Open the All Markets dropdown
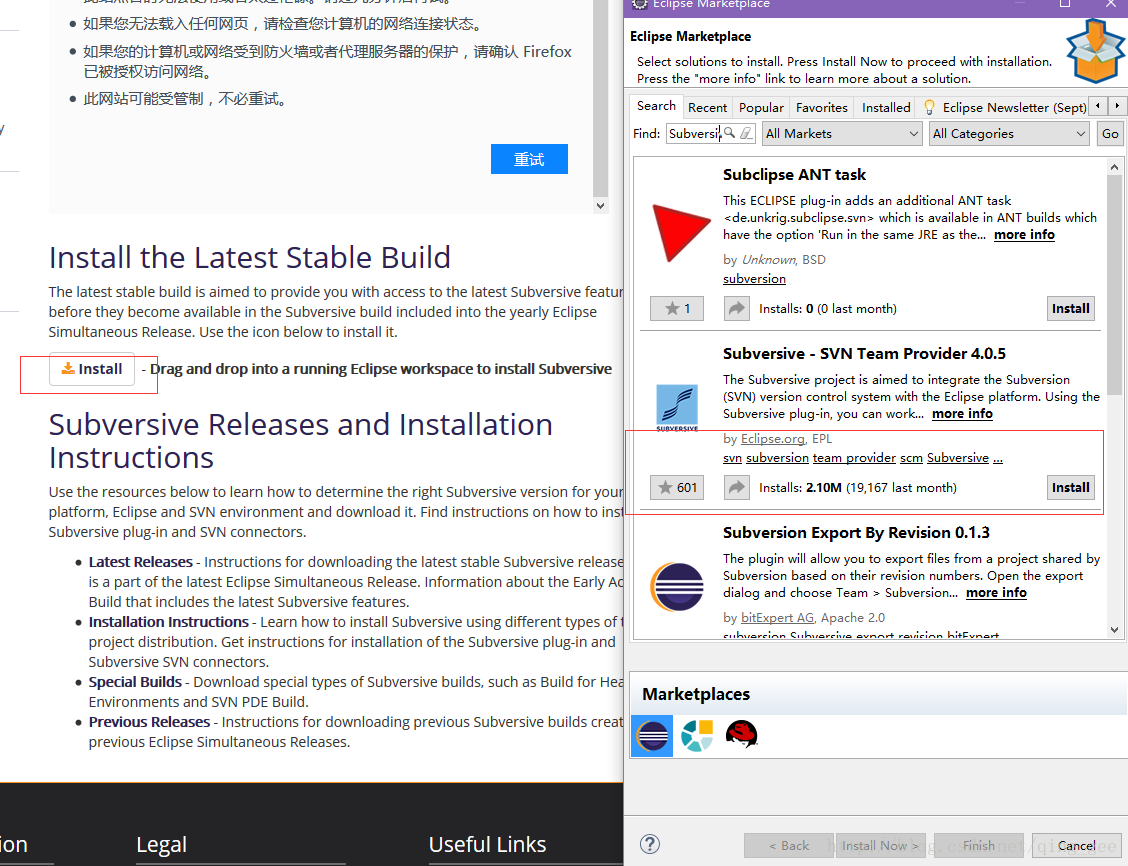 coord(842,134)
